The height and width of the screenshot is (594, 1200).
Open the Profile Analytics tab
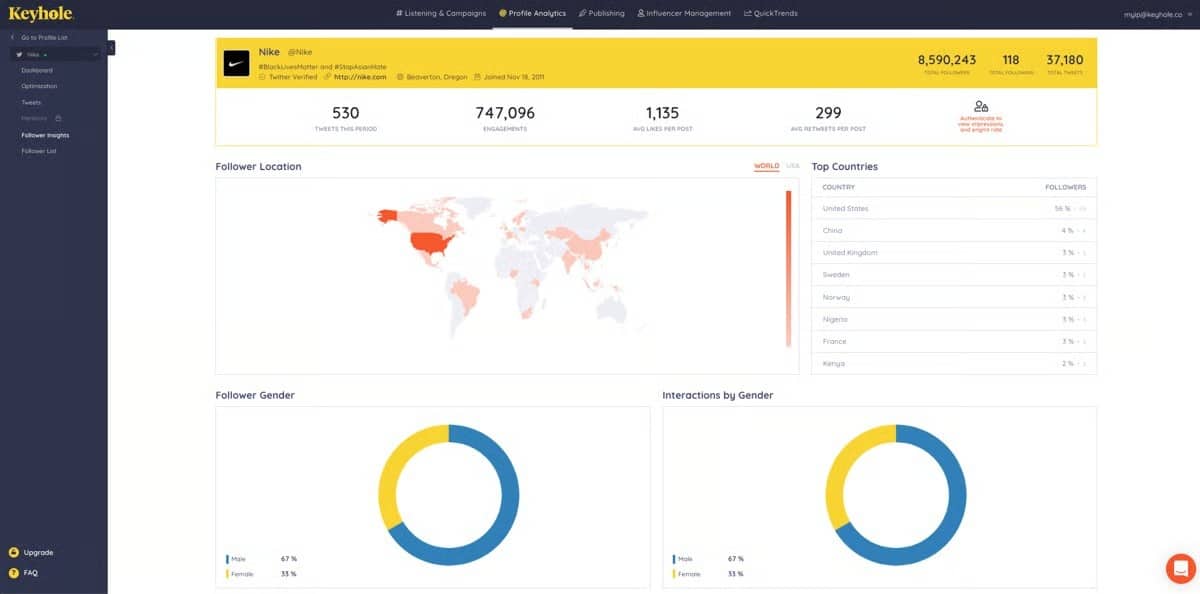532,13
